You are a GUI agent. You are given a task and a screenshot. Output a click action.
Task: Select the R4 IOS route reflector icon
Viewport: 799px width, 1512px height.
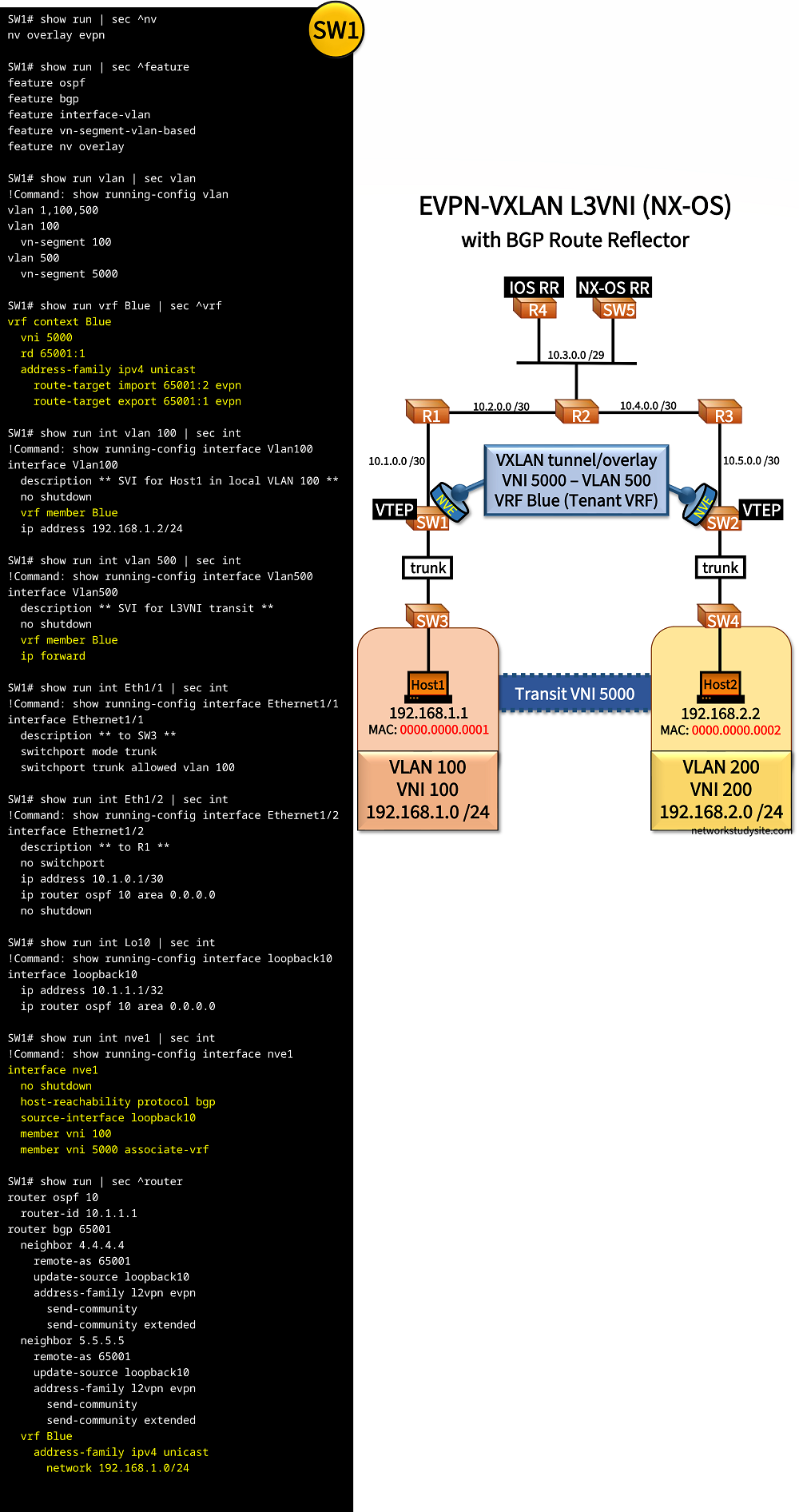(x=536, y=309)
